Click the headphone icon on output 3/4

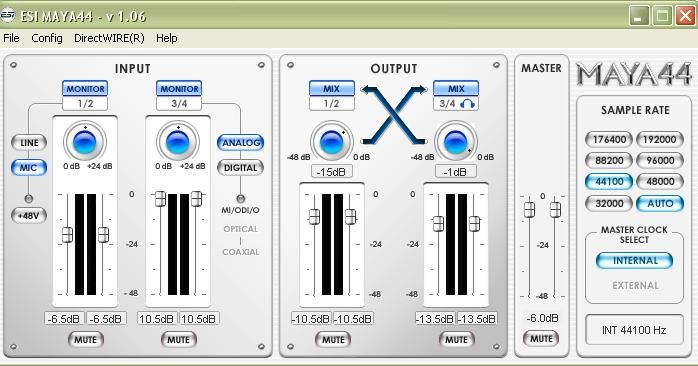467,104
